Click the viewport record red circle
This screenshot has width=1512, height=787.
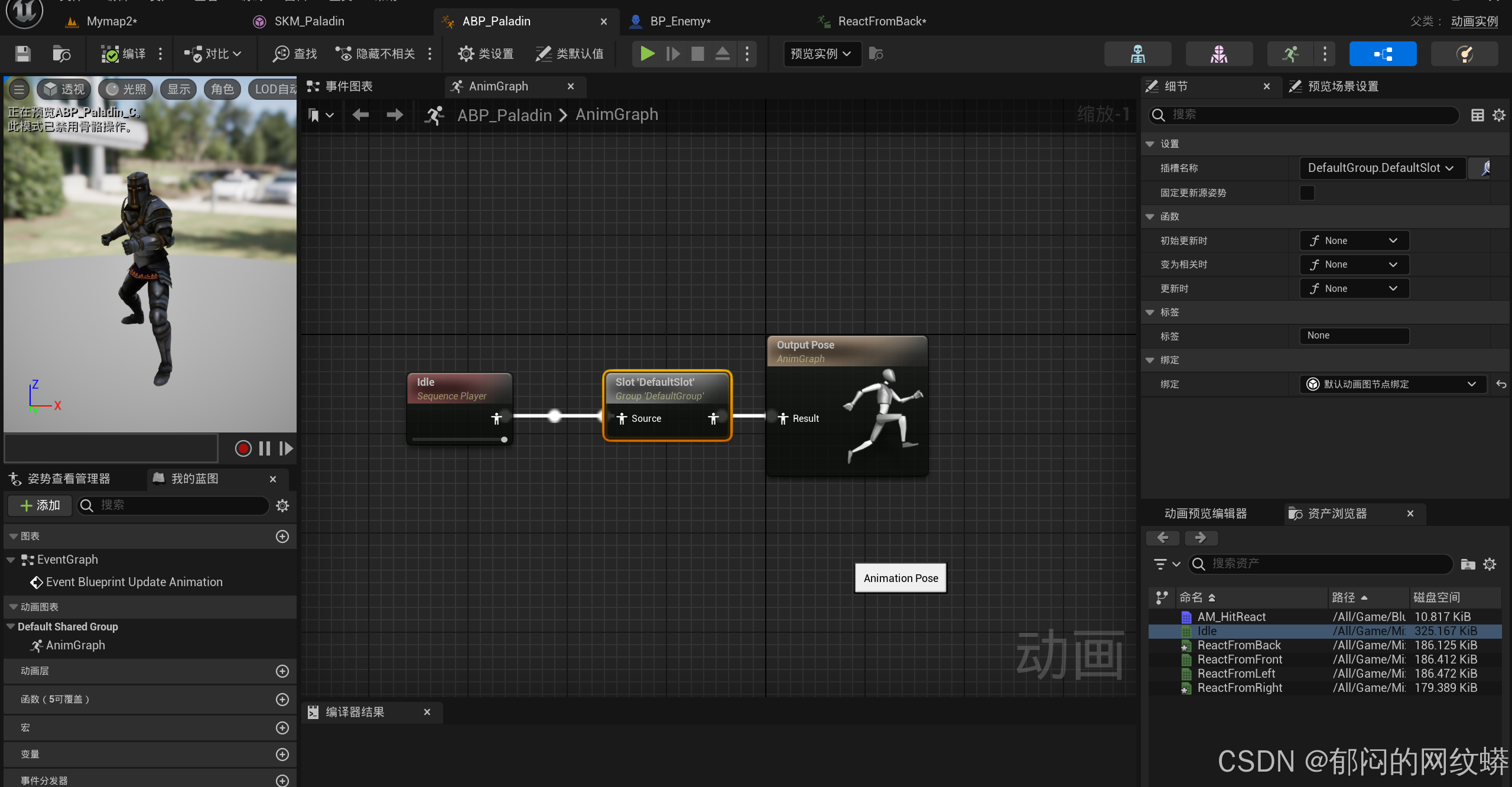pos(243,448)
